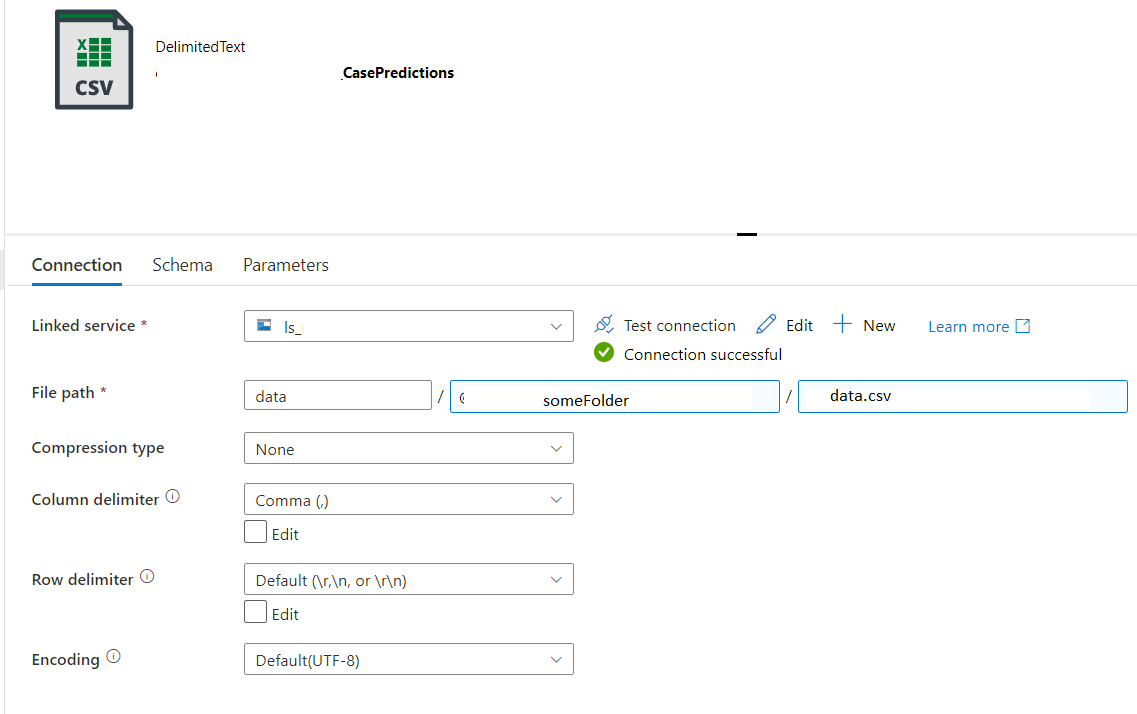Click the Learn more external link icon
The height and width of the screenshot is (714, 1137).
[x=1023, y=326]
